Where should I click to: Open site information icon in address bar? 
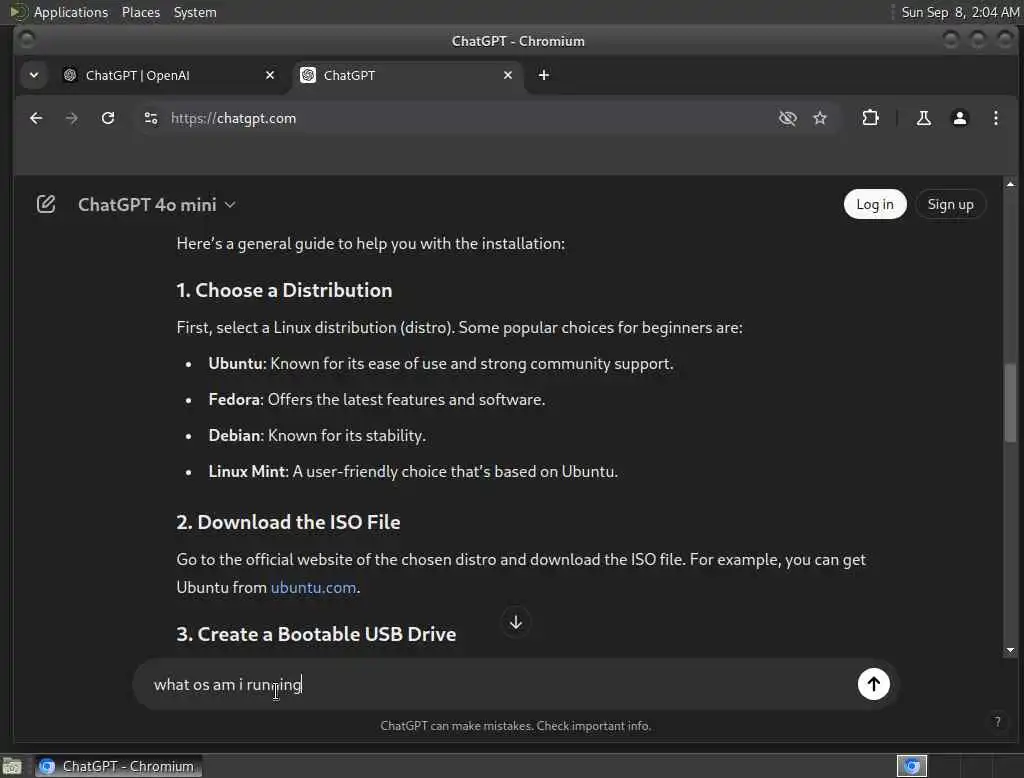tap(151, 118)
